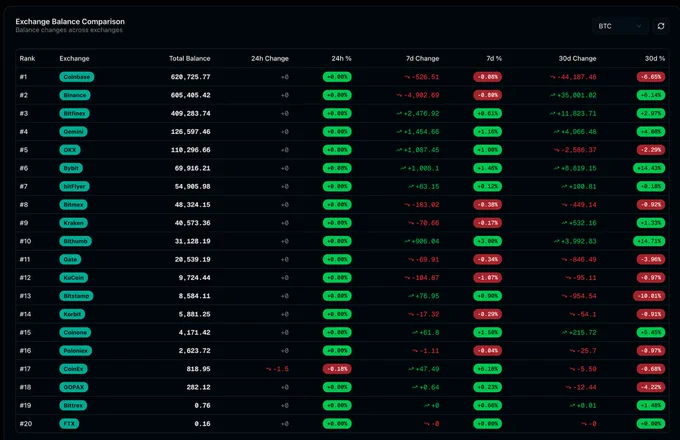The width and height of the screenshot is (680, 440).
Task: Click the +14.43% 30d badge
Action: click(649, 168)
